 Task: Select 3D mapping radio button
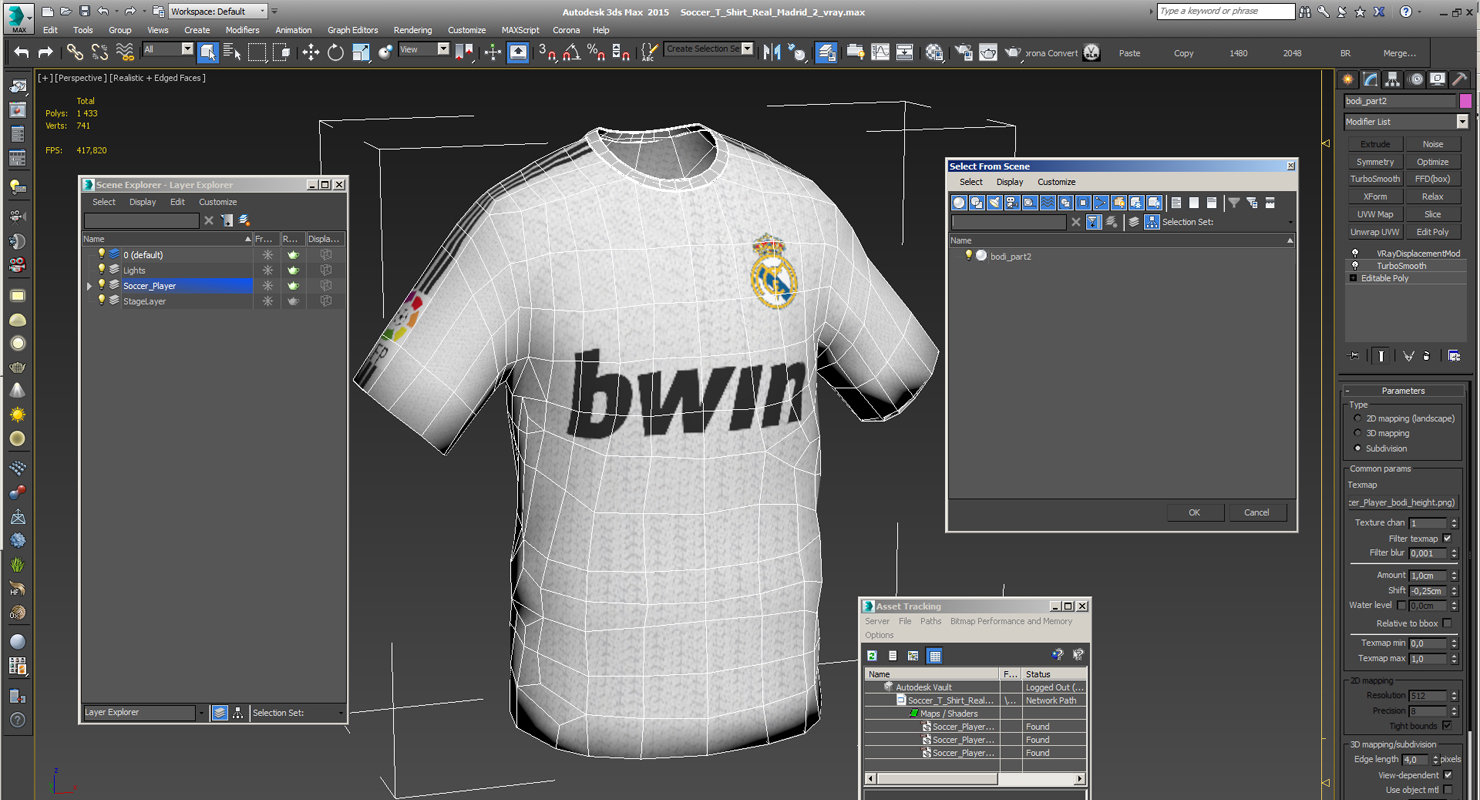1357,433
